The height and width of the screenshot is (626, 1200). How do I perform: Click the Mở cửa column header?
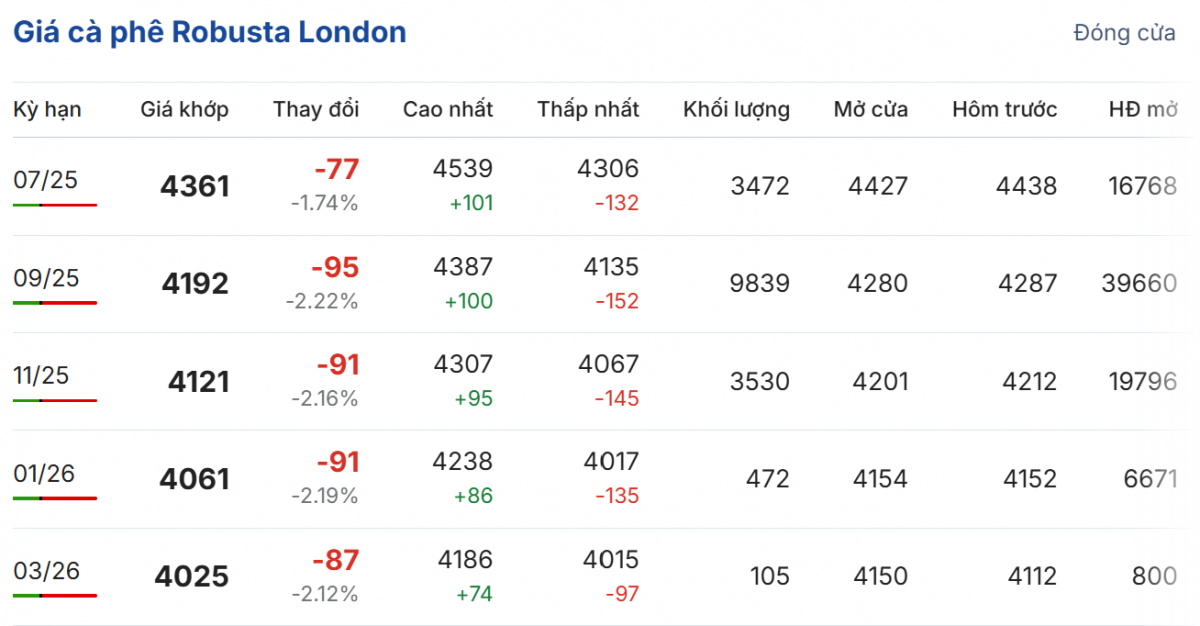pos(870,110)
